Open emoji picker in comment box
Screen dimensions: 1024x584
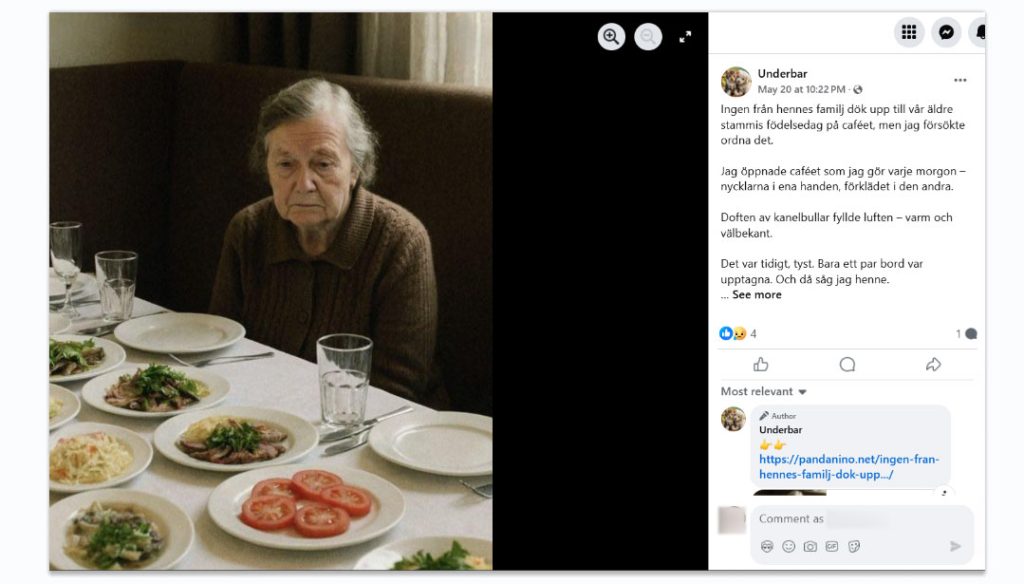coord(788,546)
